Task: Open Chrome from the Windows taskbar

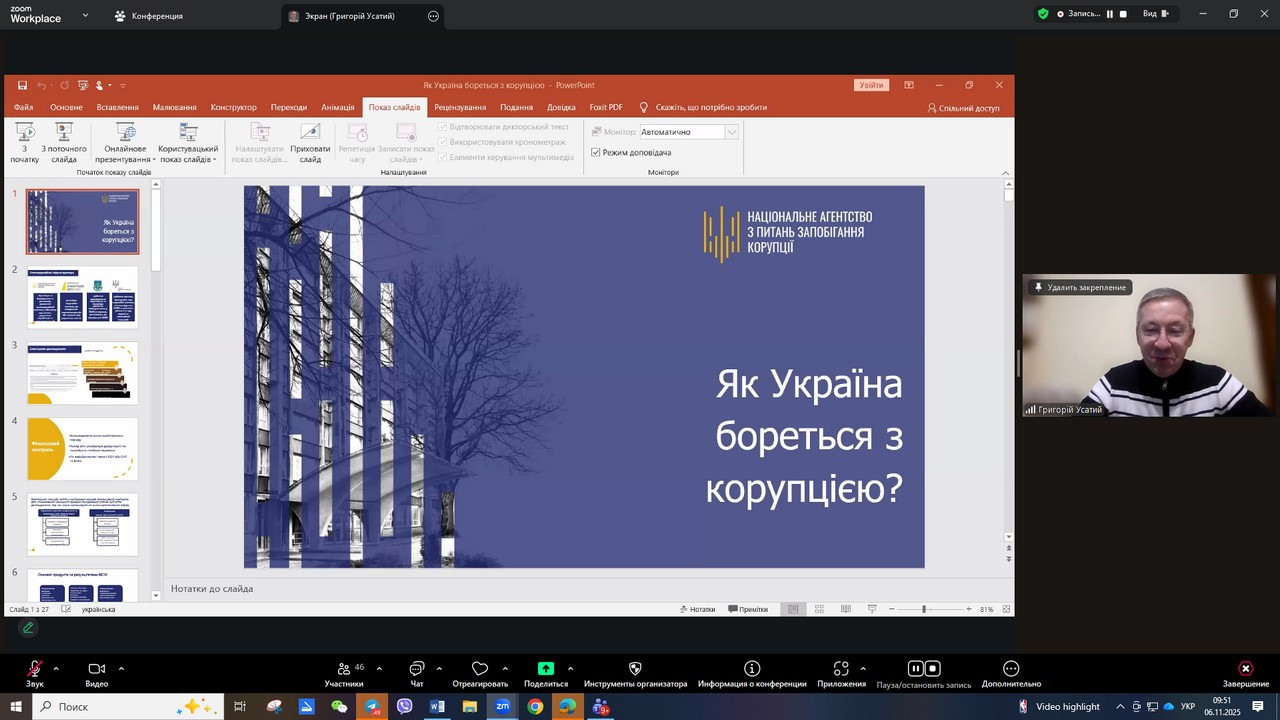Action: 535,707
